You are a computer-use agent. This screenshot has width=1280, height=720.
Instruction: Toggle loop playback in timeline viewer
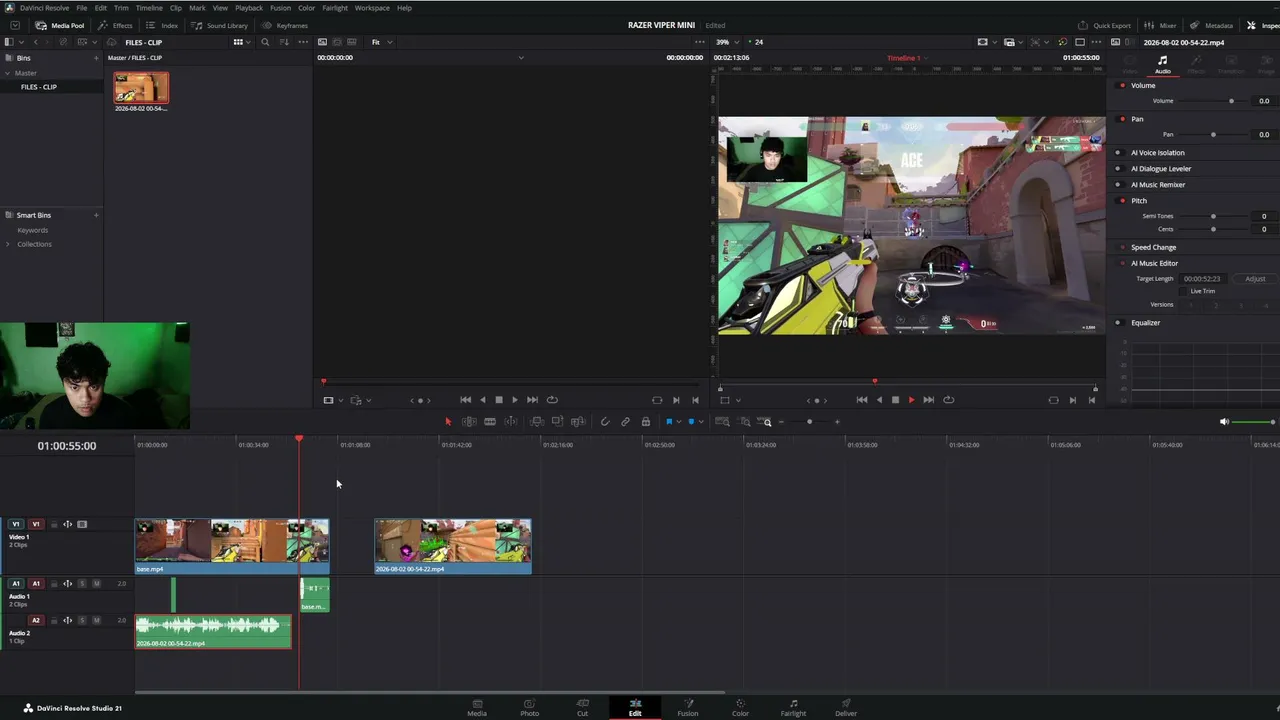coord(948,400)
